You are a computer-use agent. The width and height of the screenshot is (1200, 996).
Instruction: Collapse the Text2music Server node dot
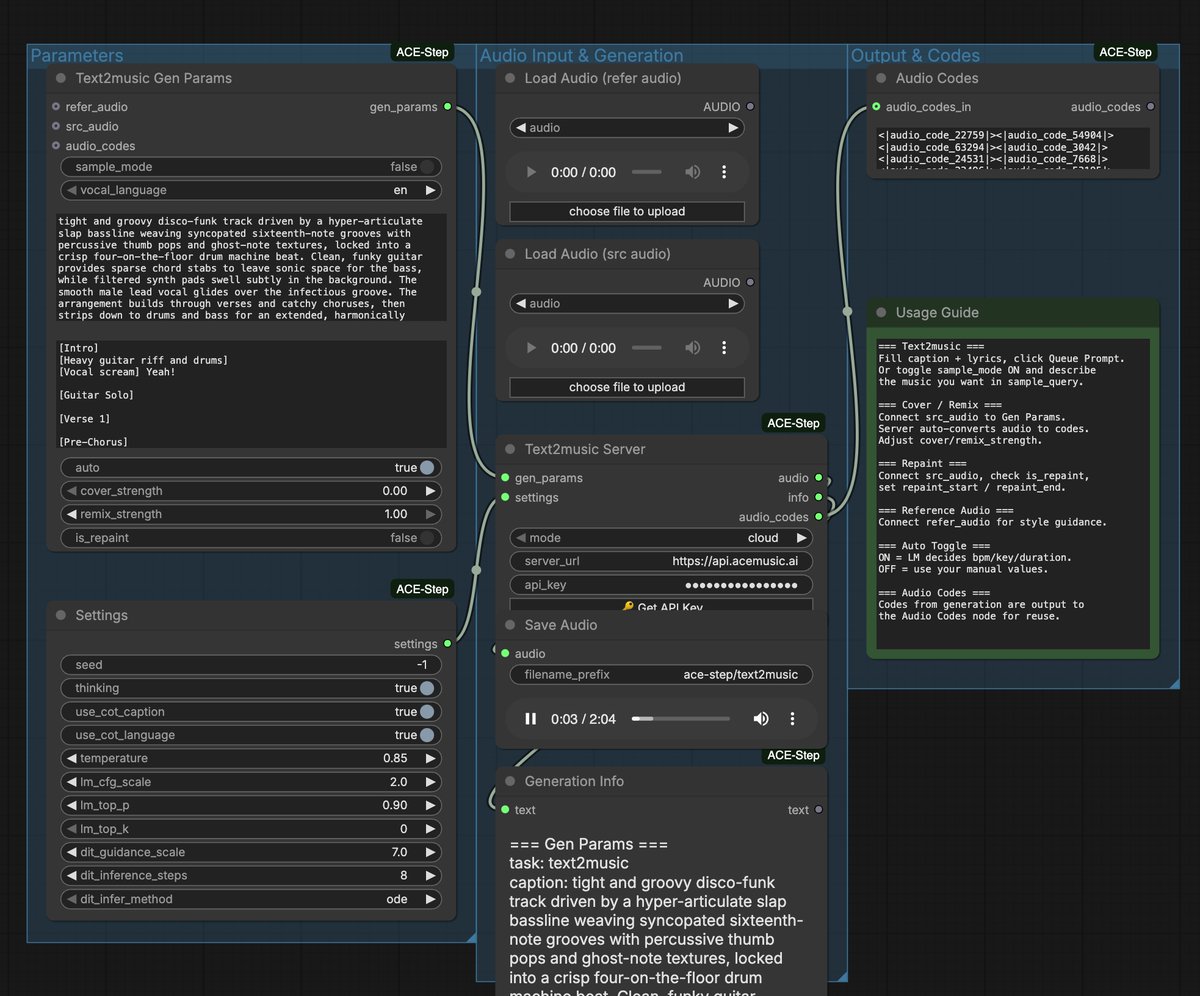point(510,449)
